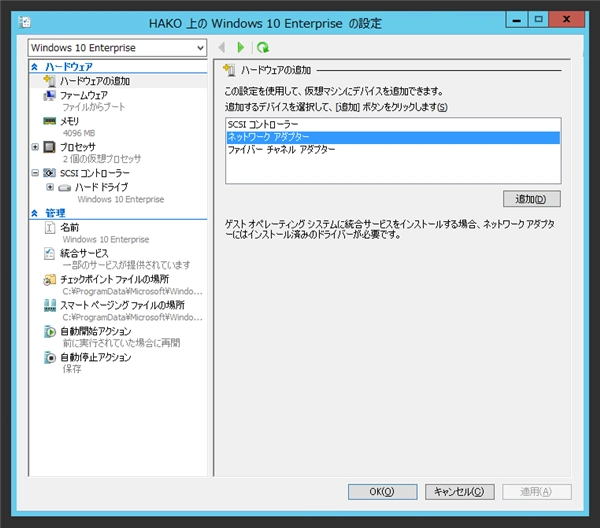Image resolution: width=600 pixels, height=528 pixels.
Task: Click the スマート ページング ファイルの場所 icon
Action: pyautogui.click(x=50, y=305)
